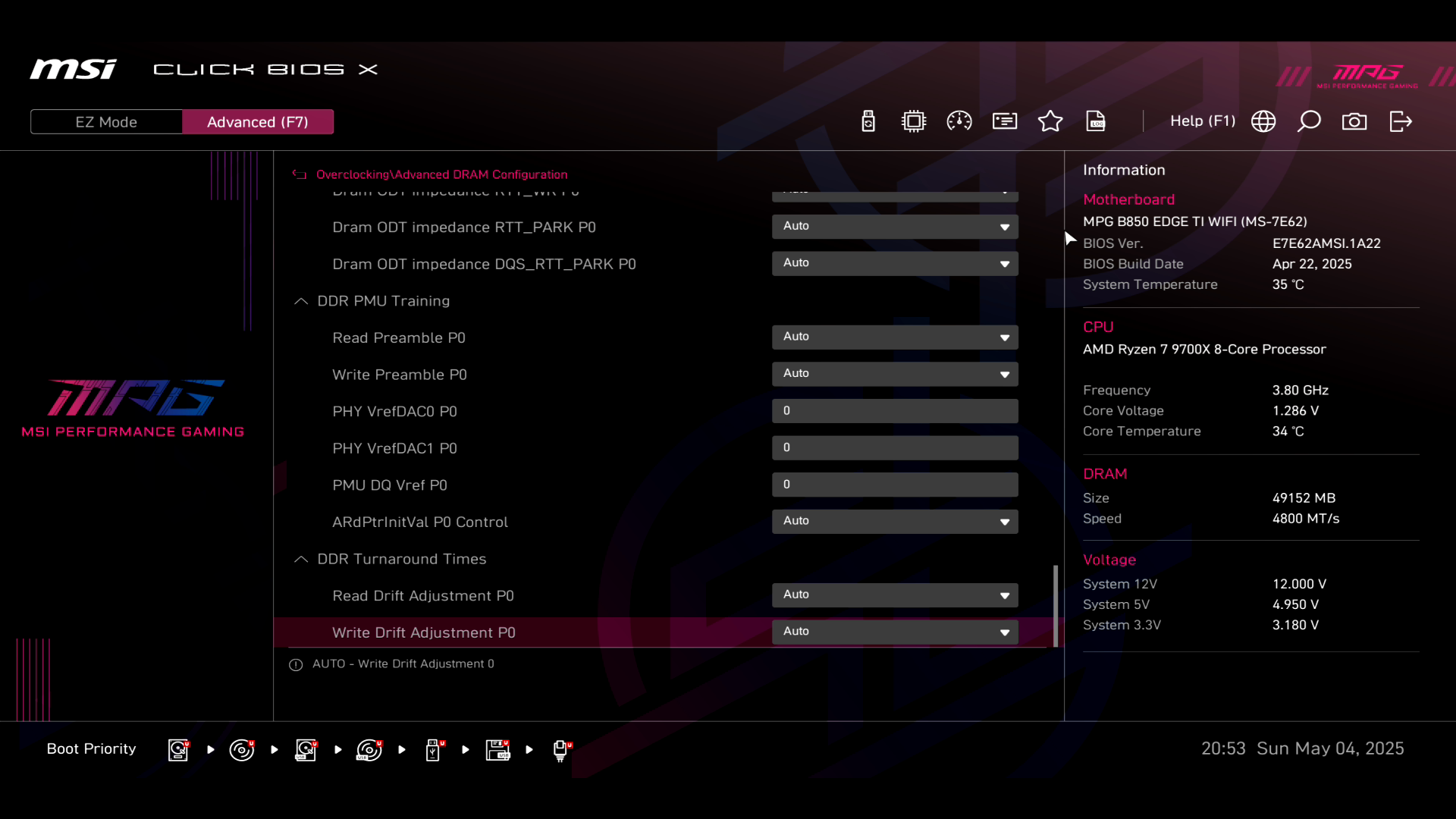Open search with magnifier icon
1456x819 pixels.
1309,121
